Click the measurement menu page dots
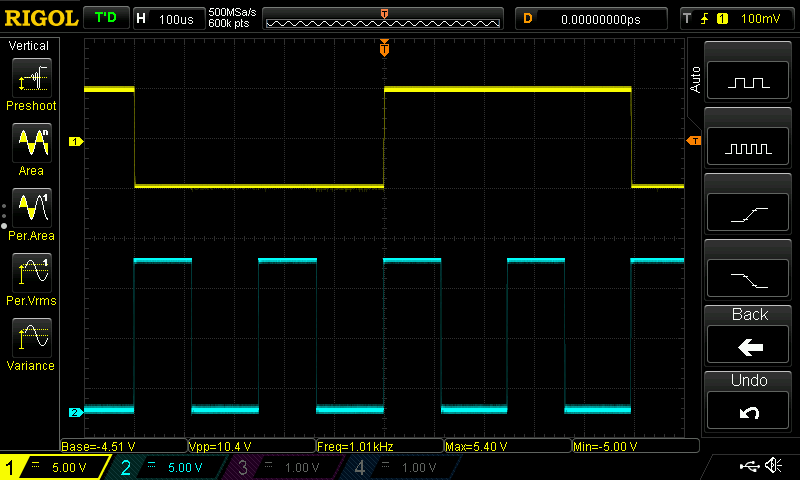Viewport: 800px width, 480px height. point(4,216)
